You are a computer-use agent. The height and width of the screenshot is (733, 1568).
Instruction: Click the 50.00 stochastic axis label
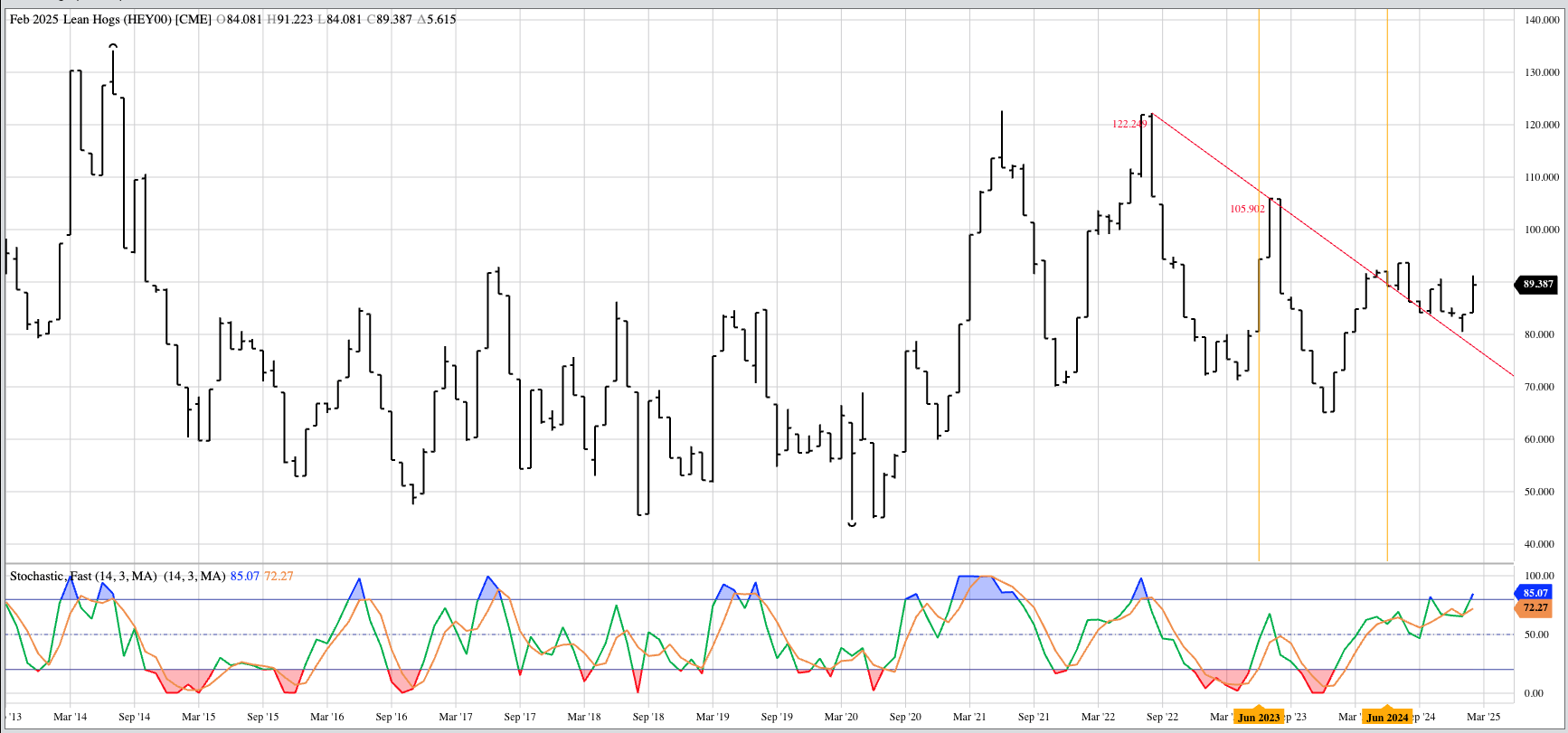1539,634
